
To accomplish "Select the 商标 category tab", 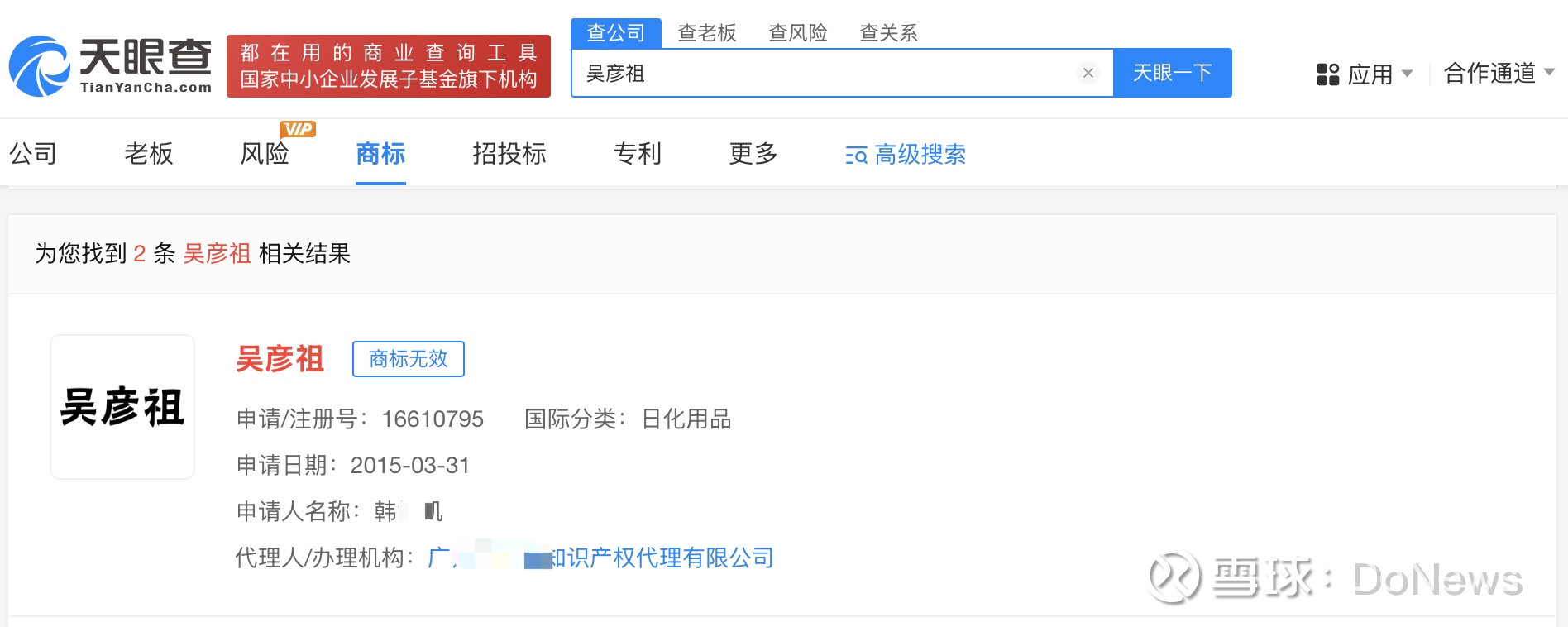I will (380, 154).
